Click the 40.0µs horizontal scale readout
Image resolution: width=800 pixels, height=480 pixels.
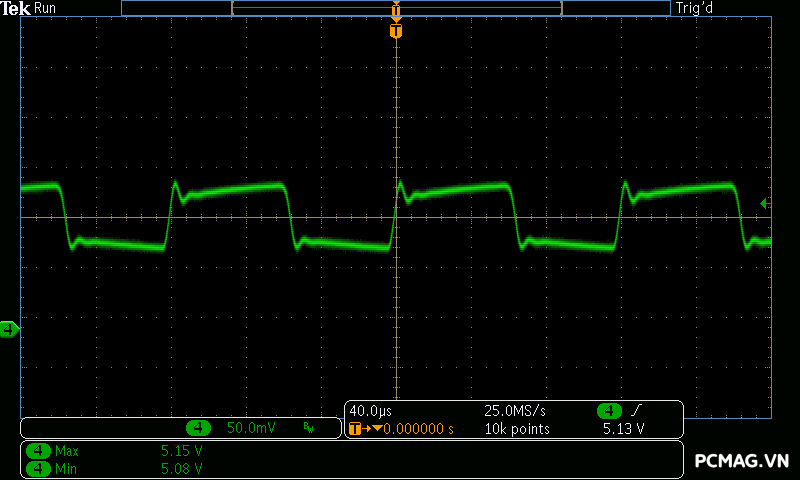pos(370,411)
